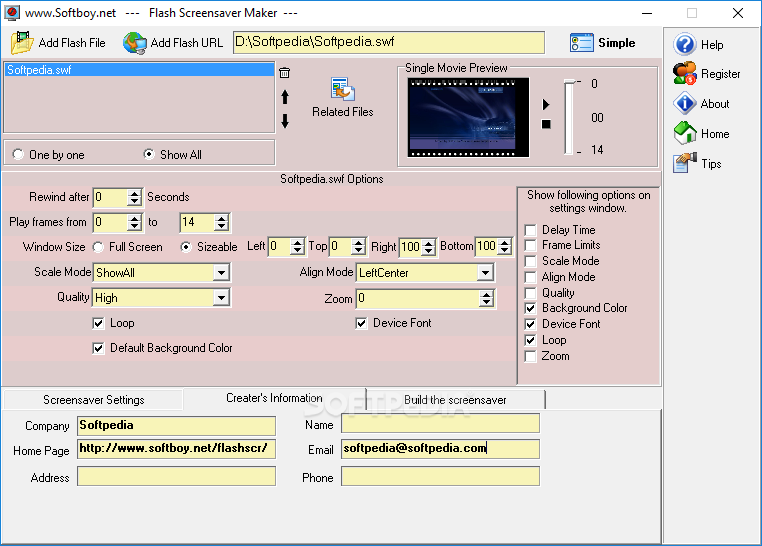Click the movie preview thumbnail
This screenshot has height=546, width=762.
[468, 118]
